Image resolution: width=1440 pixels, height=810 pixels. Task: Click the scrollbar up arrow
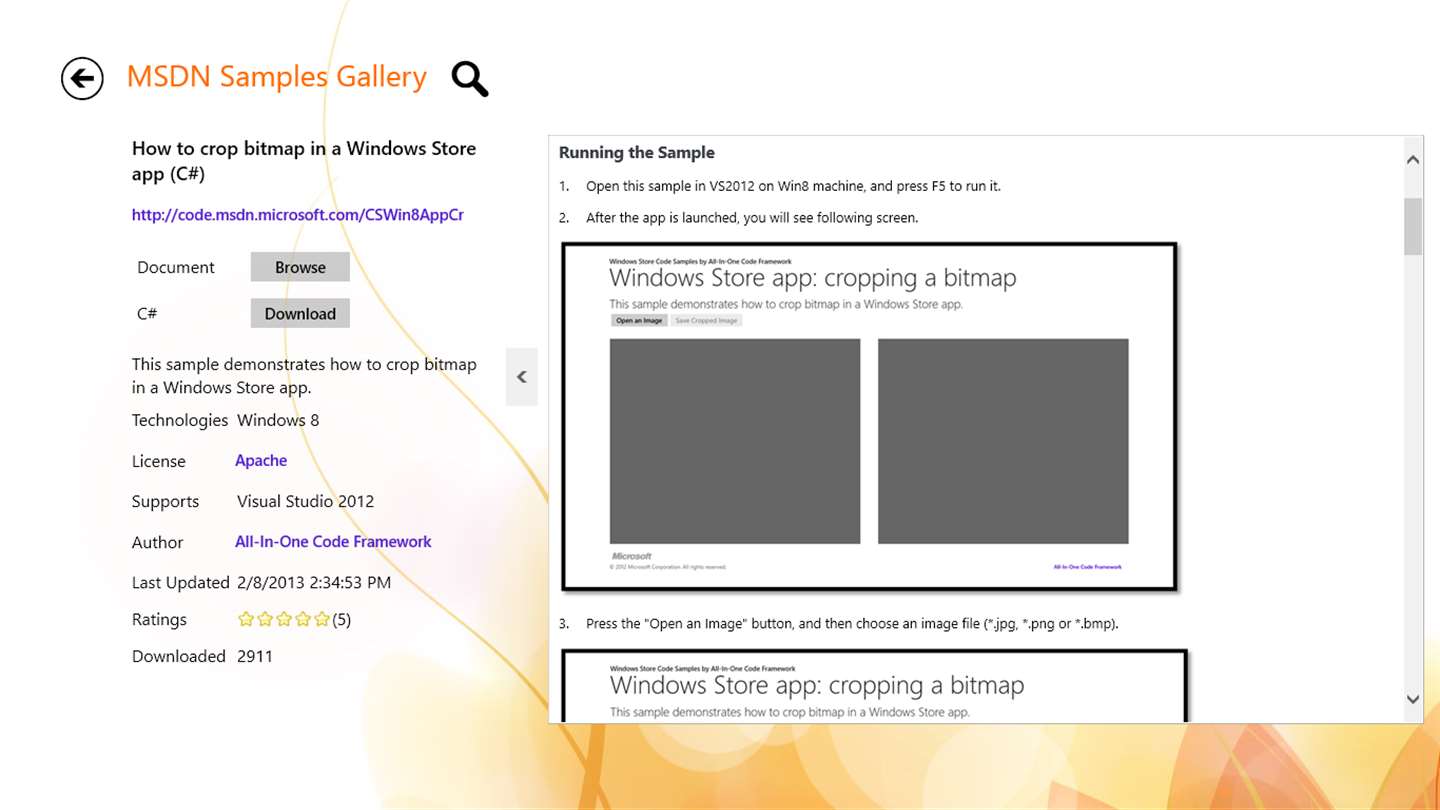(1413, 159)
